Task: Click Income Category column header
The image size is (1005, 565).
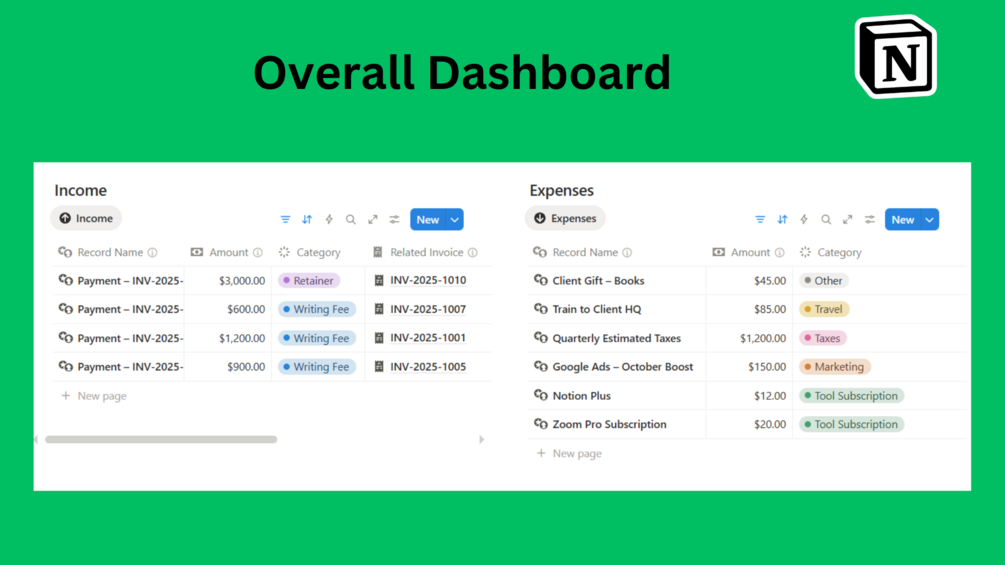Action: [x=318, y=252]
